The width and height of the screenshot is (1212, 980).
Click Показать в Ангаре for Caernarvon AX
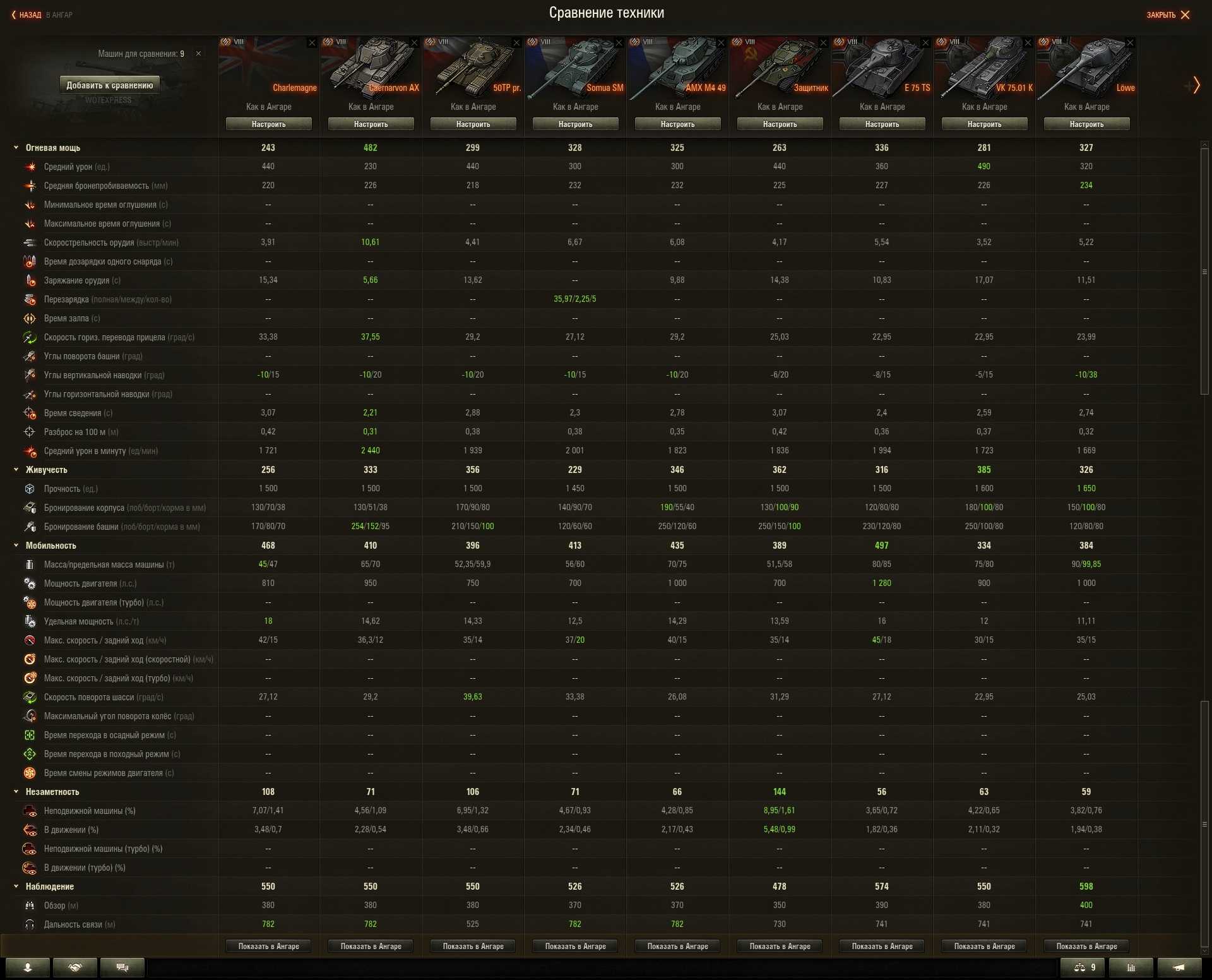pos(371,946)
